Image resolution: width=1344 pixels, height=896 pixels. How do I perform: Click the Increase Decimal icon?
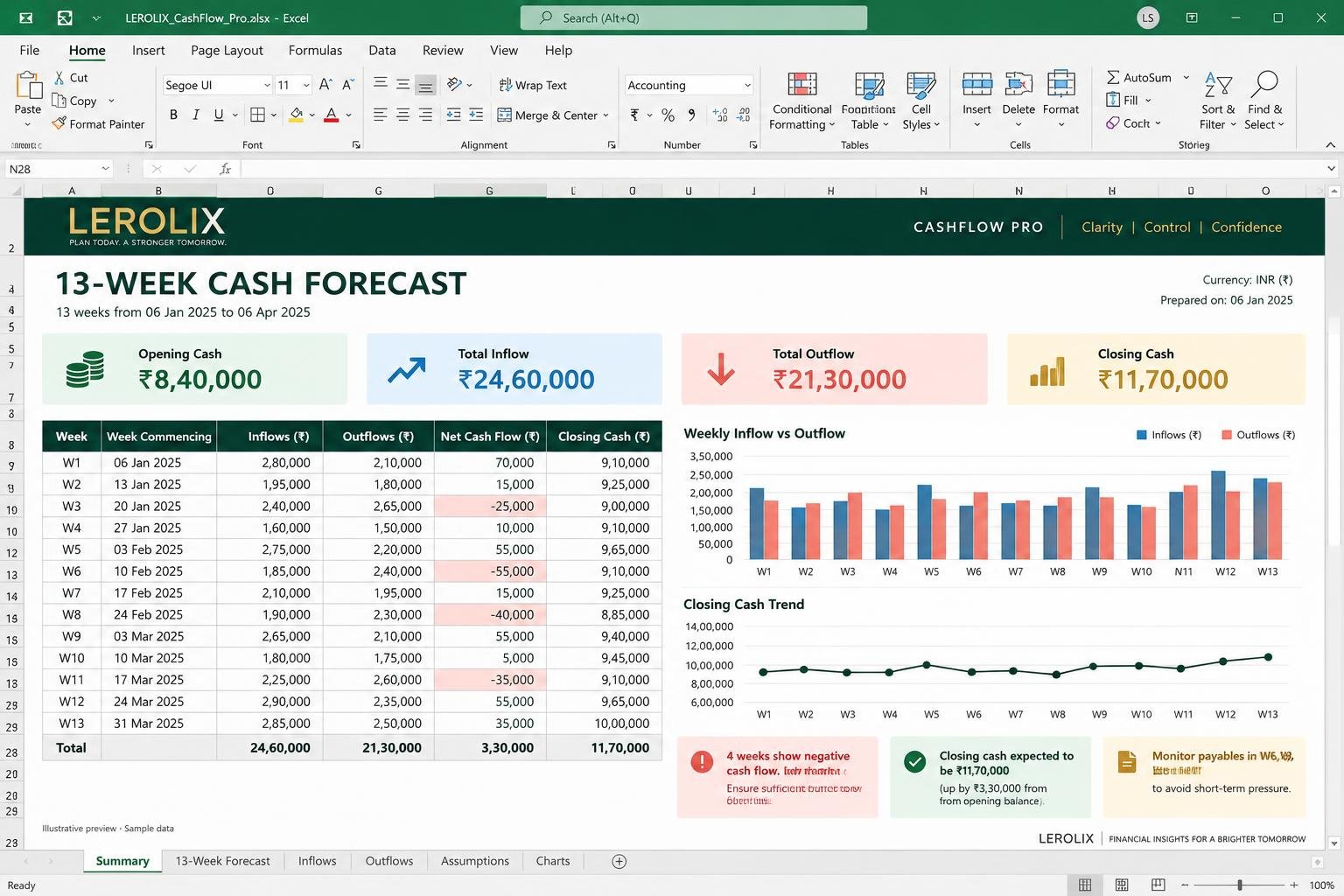pyautogui.click(x=720, y=115)
